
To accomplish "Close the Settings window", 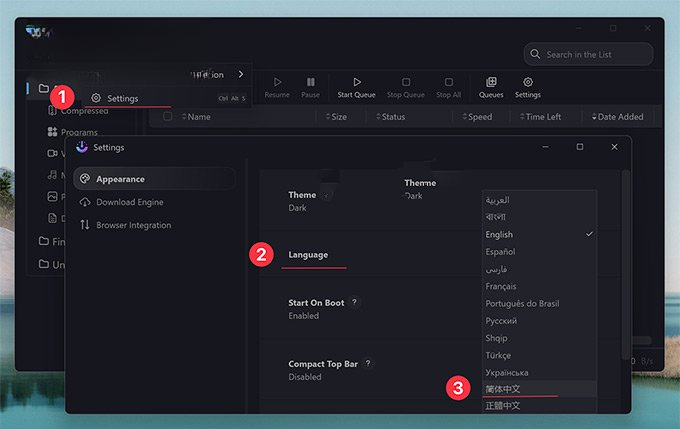I will [x=614, y=147].
